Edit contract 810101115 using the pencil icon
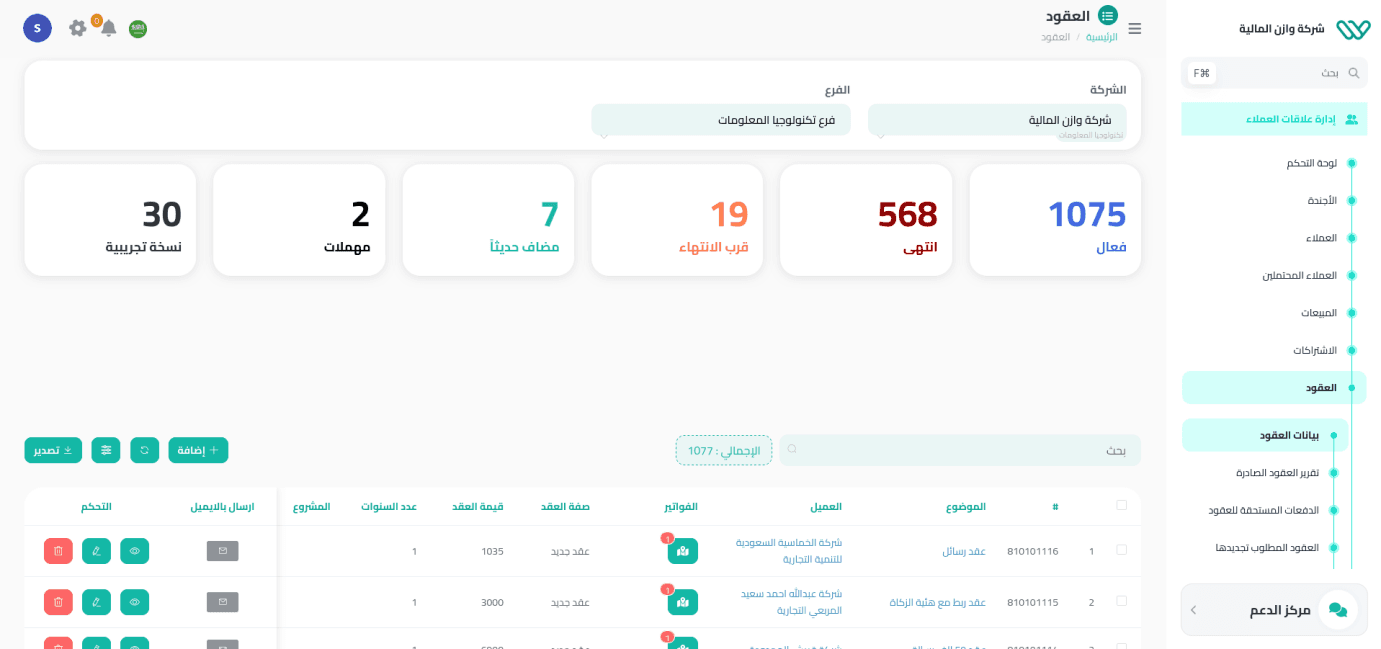Image resolution: width=1381 pixels, height=649 pixels. (96, 602)
